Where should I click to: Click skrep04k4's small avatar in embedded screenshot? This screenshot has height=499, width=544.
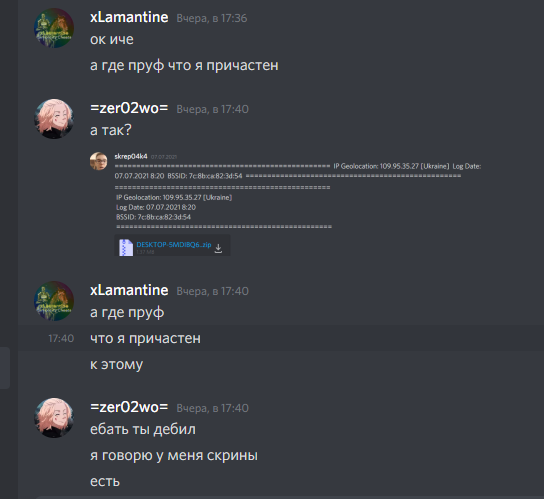click(99, 161)
